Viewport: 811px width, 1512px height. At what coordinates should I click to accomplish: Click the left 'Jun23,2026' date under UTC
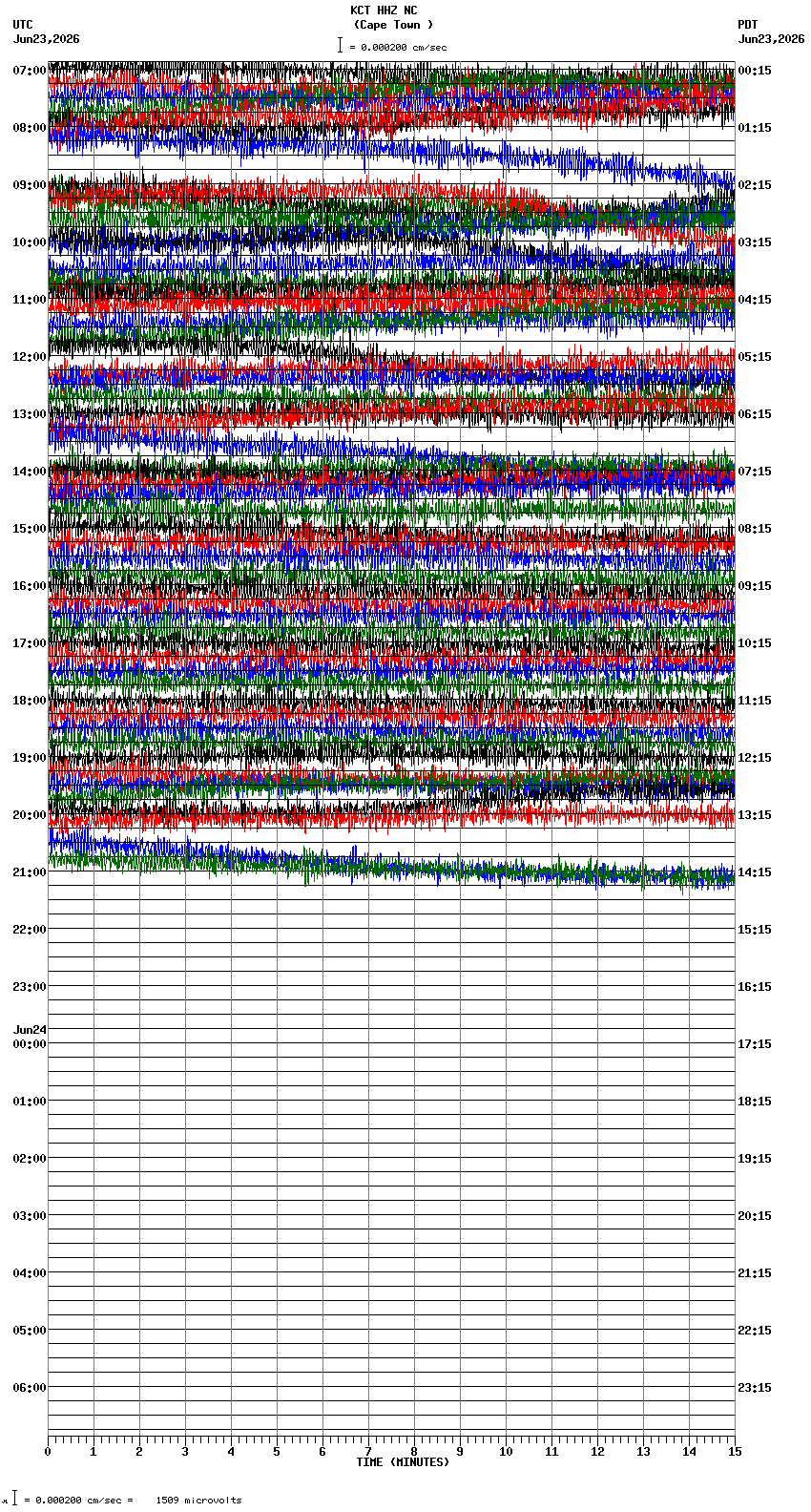47,39
